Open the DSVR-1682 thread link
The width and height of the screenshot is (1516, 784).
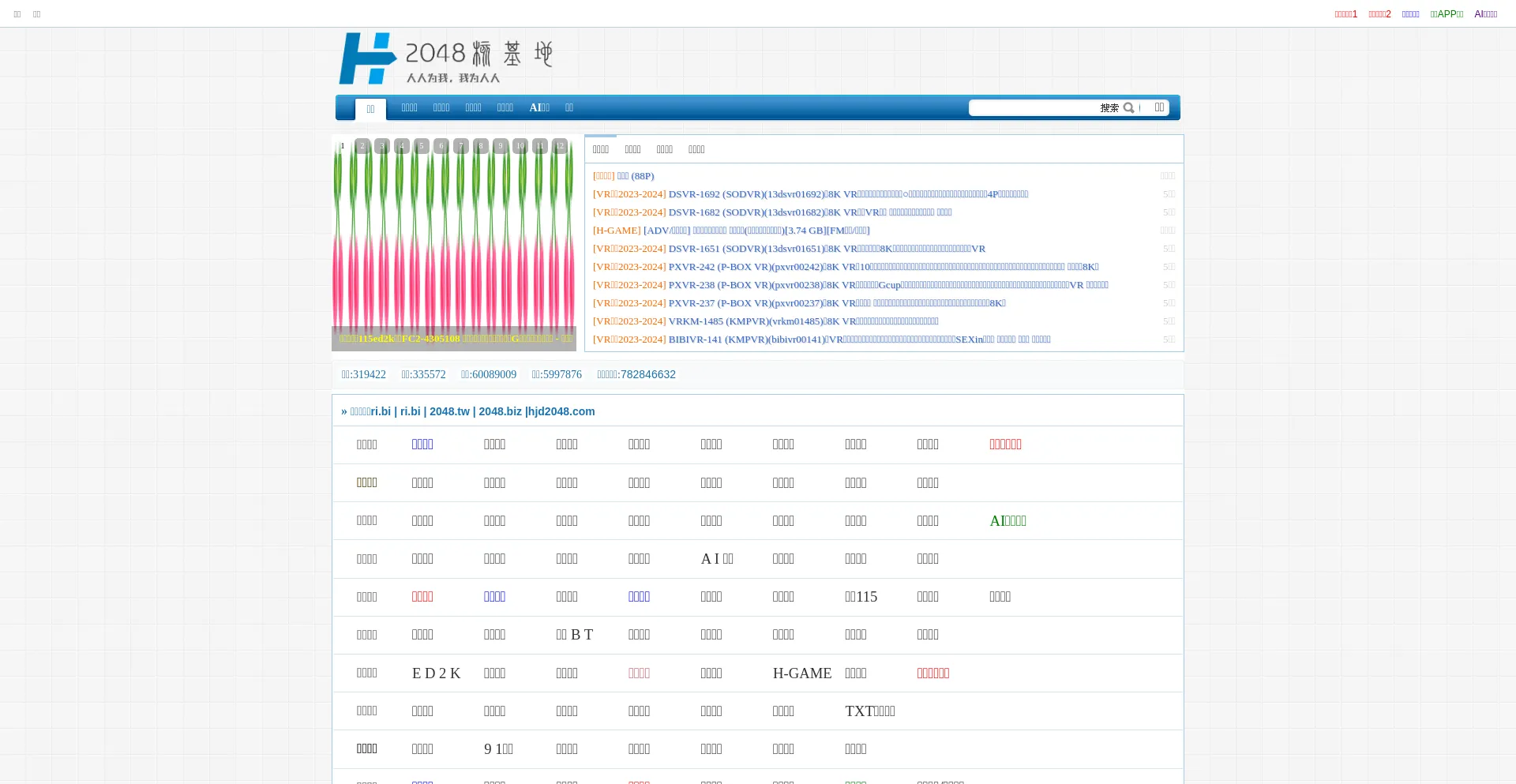tap(810, 212)
